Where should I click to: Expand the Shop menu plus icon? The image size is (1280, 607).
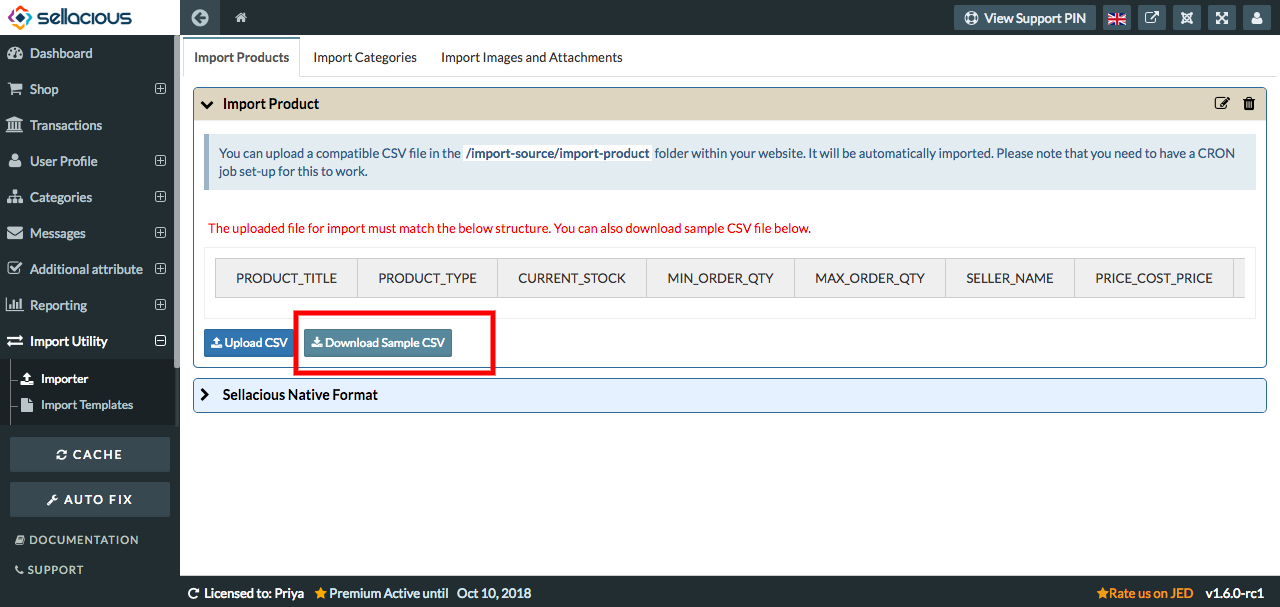[x=160, y=89]
